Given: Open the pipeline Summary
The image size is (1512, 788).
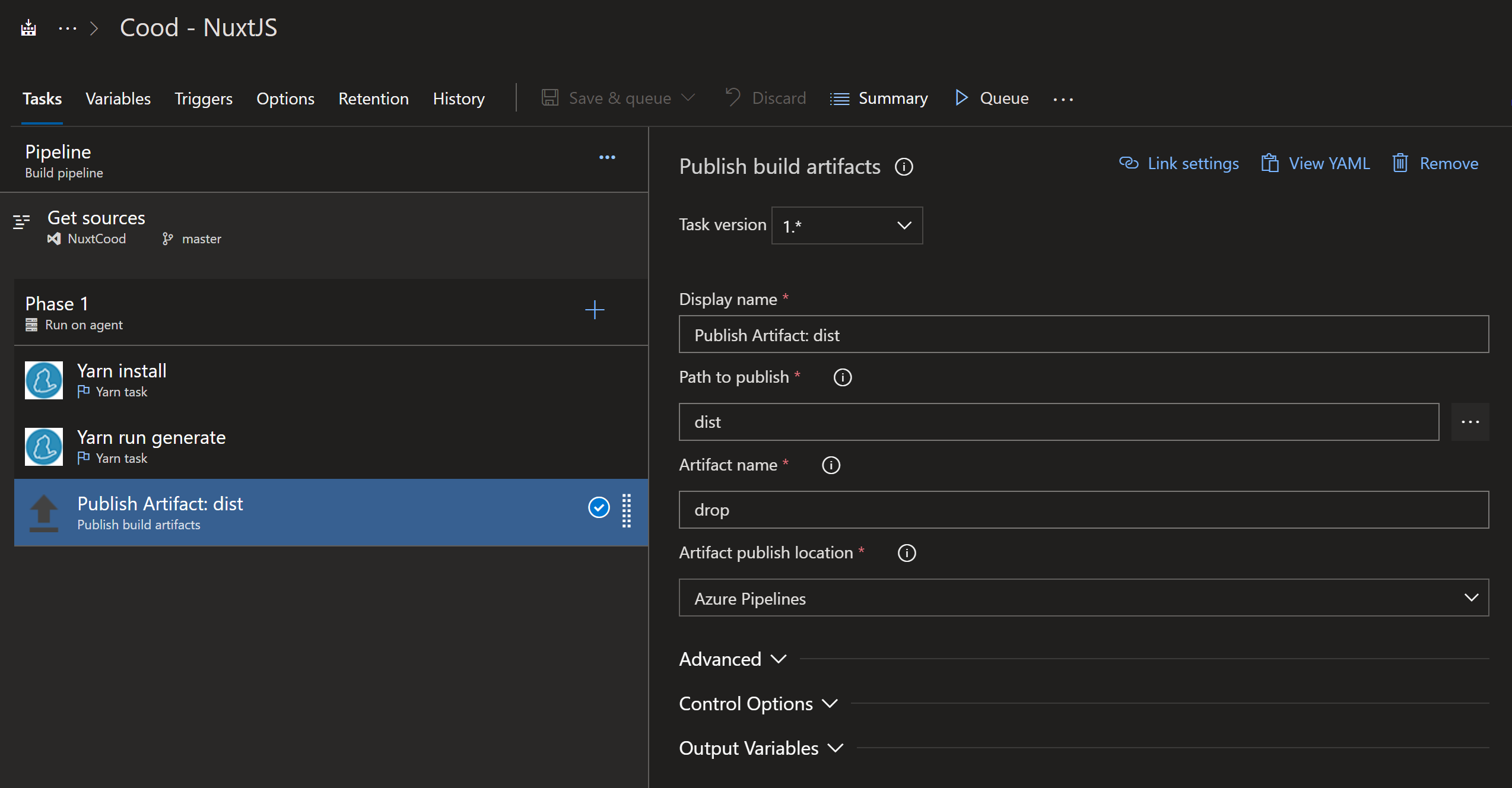Looking at the screenshot, I should (x=879, y=99).
